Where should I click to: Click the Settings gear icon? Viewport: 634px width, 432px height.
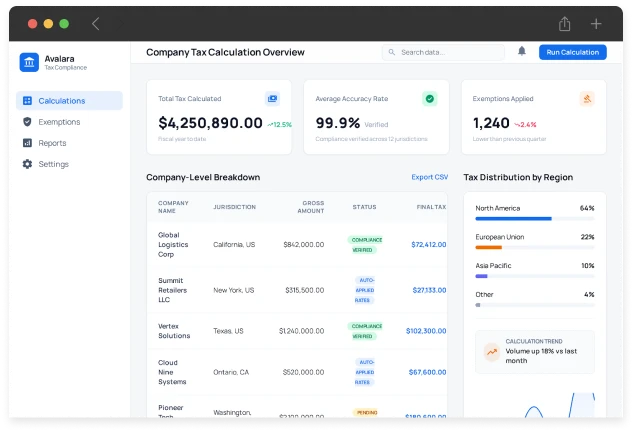27,164
